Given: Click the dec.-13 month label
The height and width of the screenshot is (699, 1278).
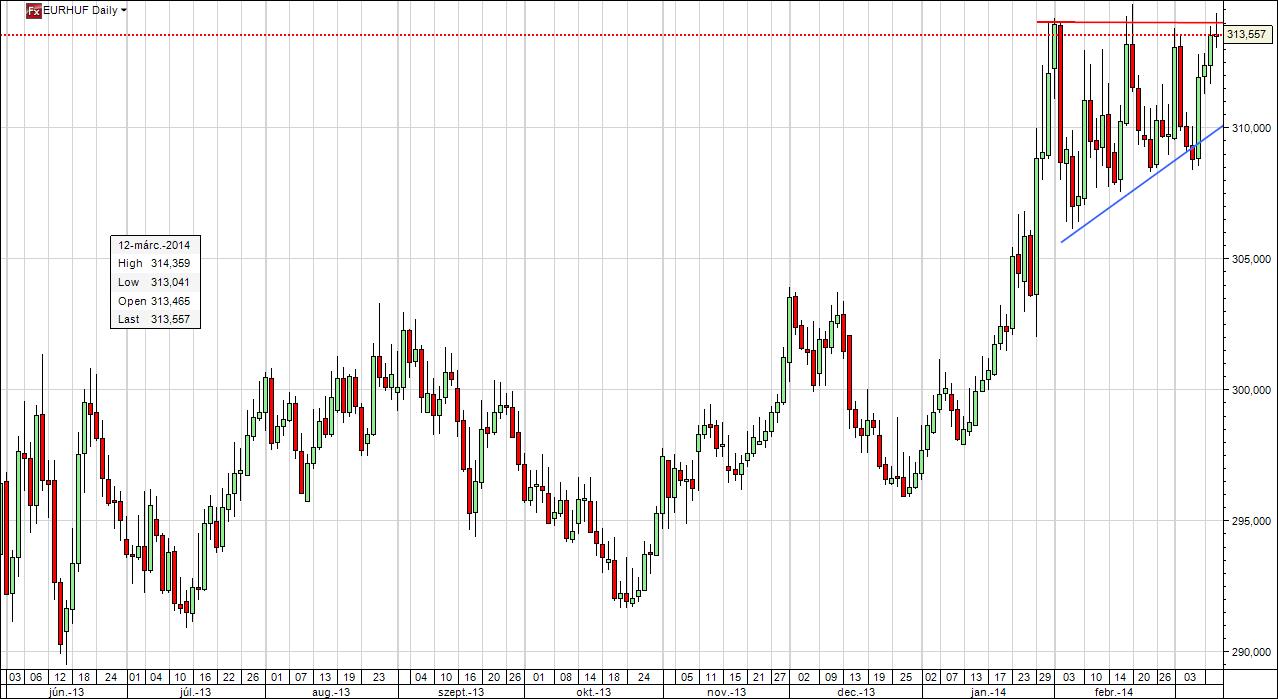Looking at the screenshot, I should point(857,692).
